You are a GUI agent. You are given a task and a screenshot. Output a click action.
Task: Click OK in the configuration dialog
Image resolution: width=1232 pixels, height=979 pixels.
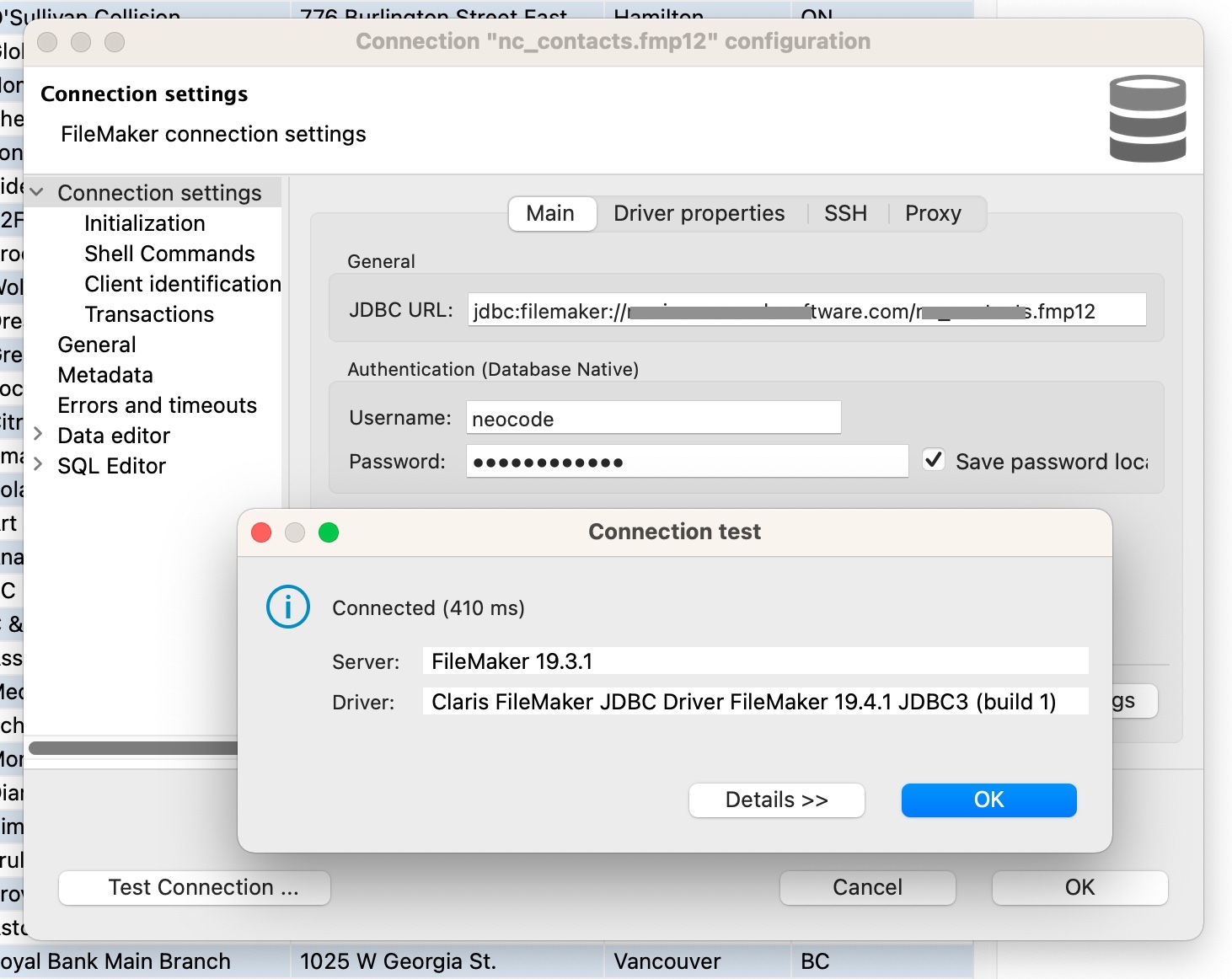tap(1080, 887)
